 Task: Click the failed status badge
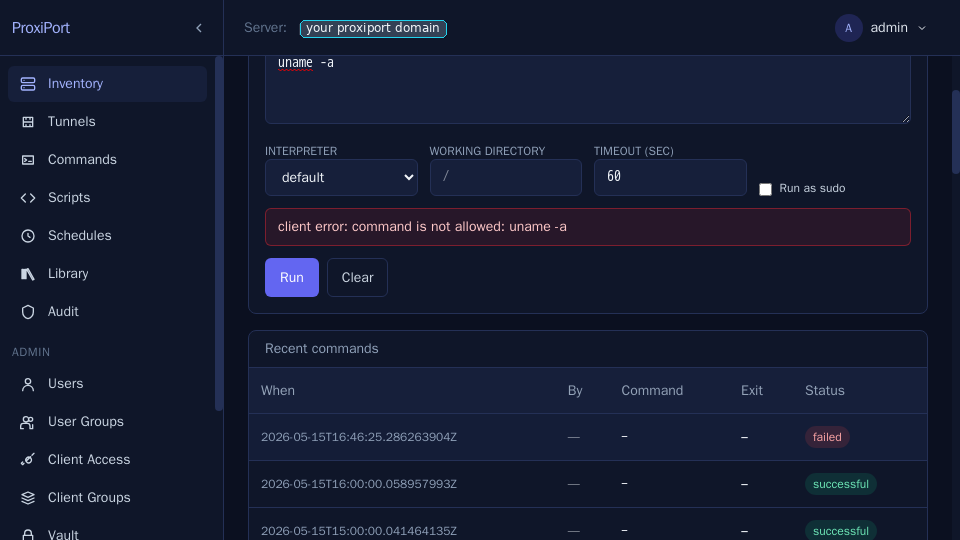827,437
